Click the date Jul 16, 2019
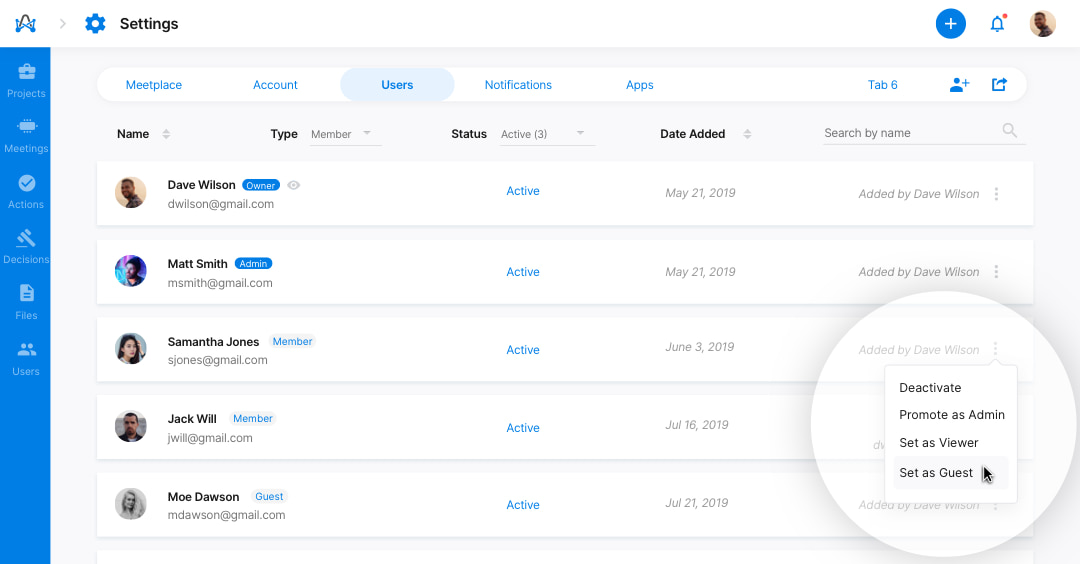 point(697,425)
